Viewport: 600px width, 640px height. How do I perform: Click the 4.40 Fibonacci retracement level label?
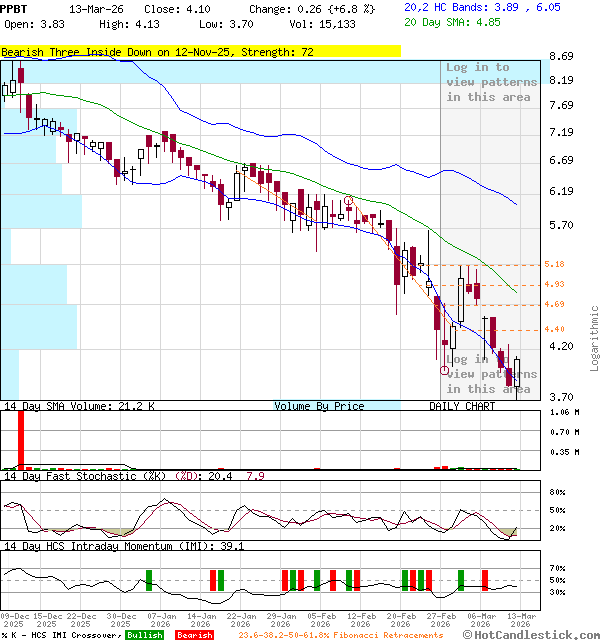[x=555, y=329]
